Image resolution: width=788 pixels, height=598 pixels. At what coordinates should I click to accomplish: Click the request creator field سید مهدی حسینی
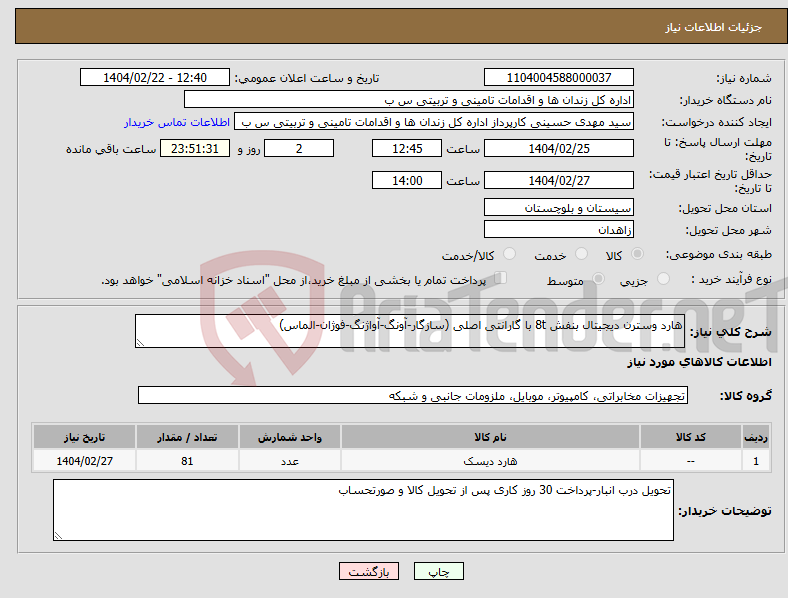click(x=434, y=122)
